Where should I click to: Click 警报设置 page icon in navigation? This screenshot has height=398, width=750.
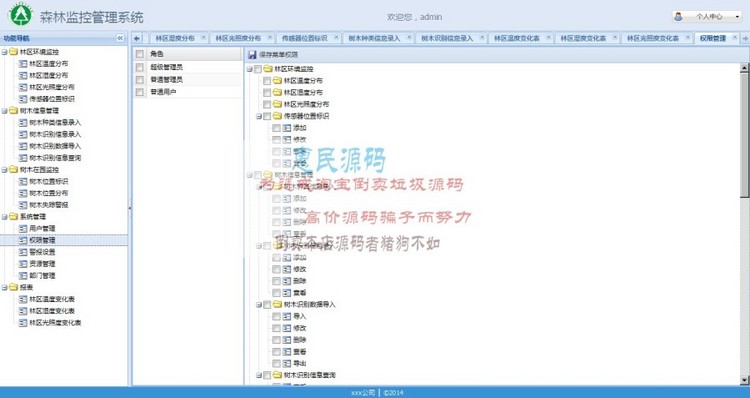[x=22, y=252]
